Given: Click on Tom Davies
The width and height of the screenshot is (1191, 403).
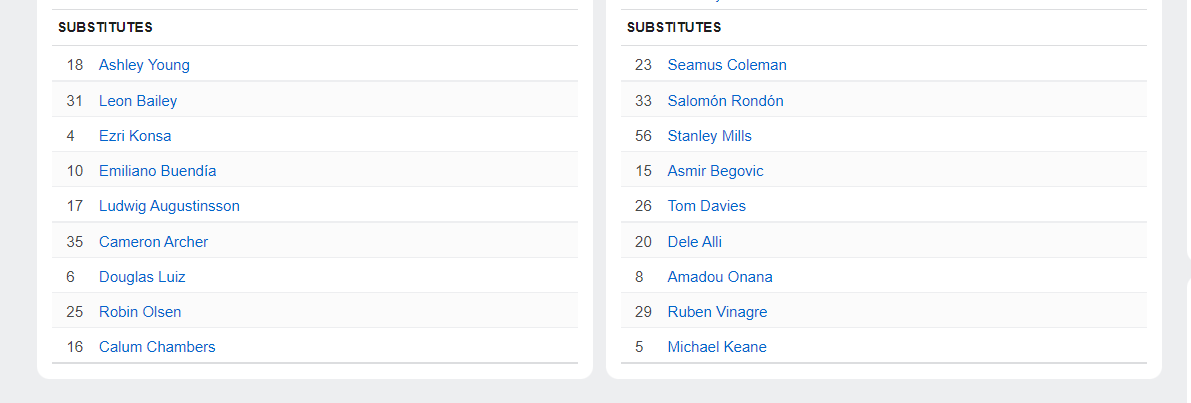Looking at the screenshot, I should (706, 206).
